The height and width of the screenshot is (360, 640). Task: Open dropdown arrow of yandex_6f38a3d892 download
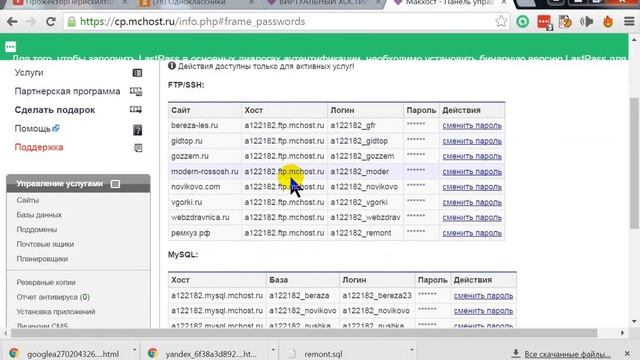[x=273, y=350]
